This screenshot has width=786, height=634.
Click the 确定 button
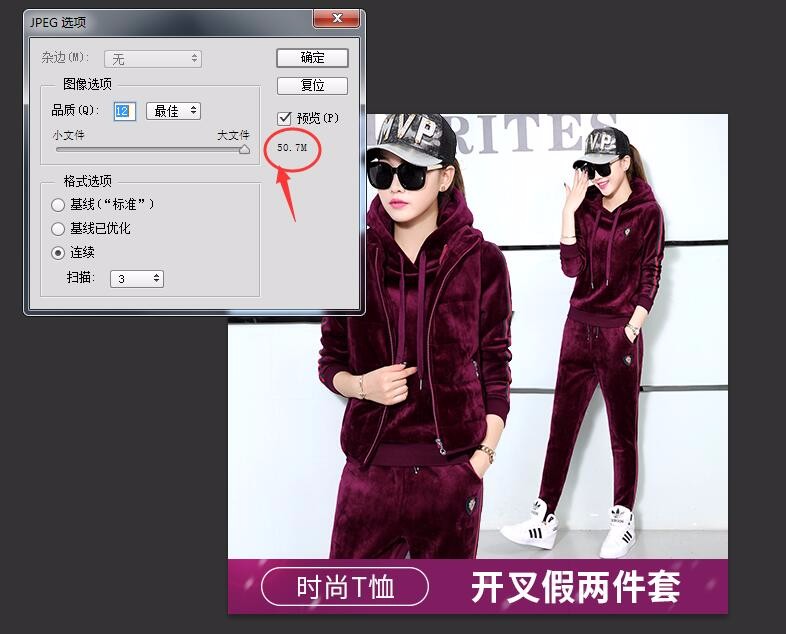[x=312, y=58]
